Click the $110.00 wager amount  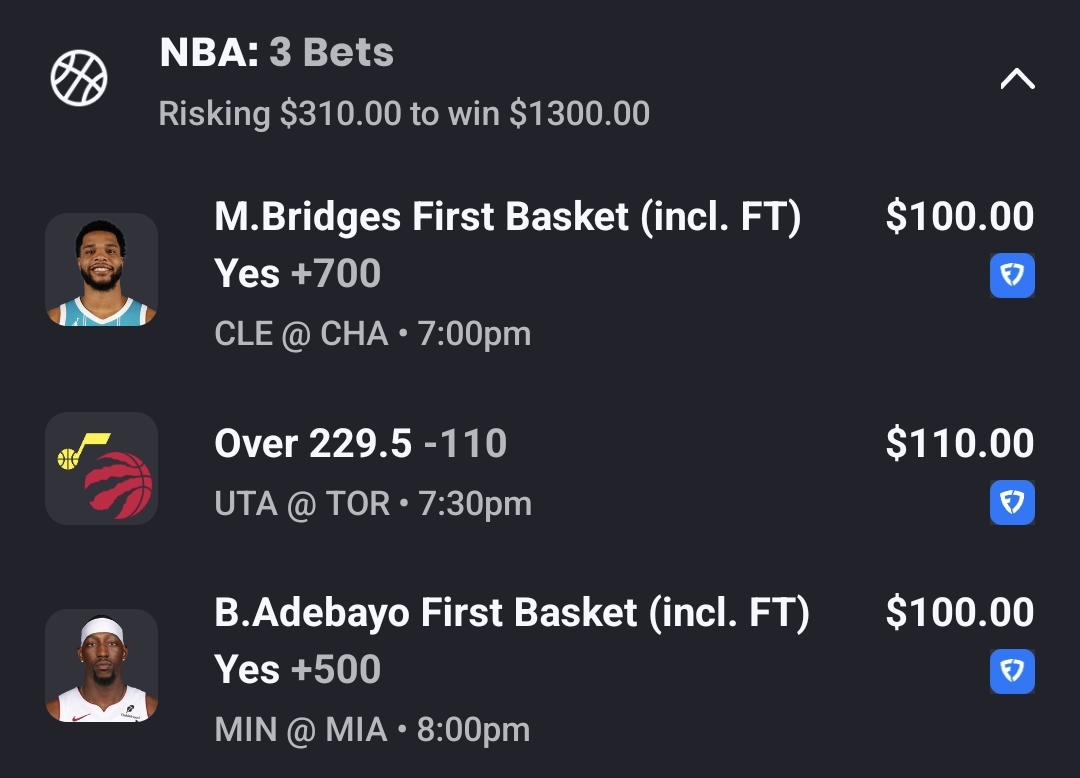[x=959, y=444]
